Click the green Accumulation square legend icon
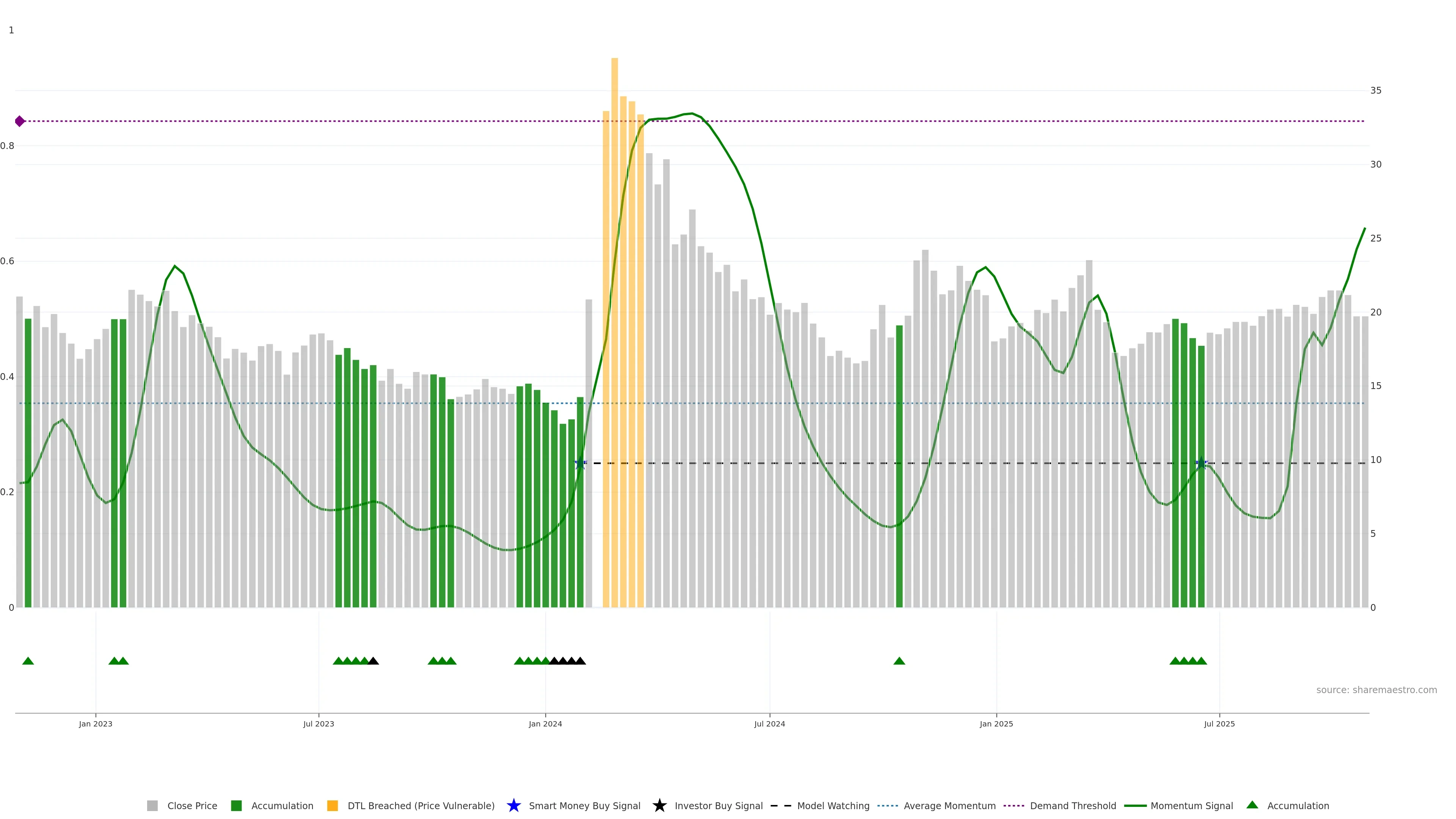Image resolution: width=1456 pixels, height=819 pixels. click(x=236, y=805)
